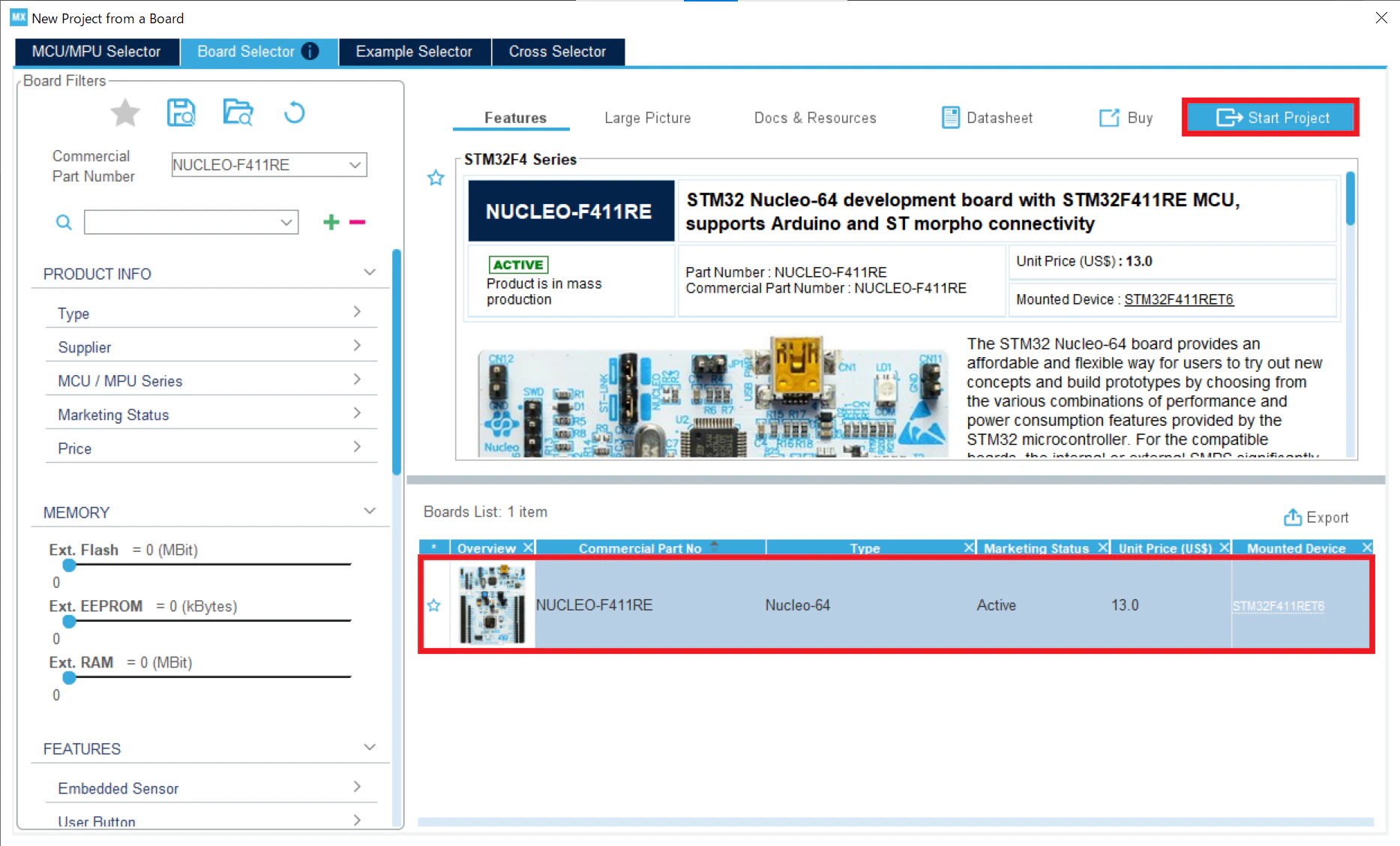
Task: Expand the Supplier filter
Action: tap(357, 345)
